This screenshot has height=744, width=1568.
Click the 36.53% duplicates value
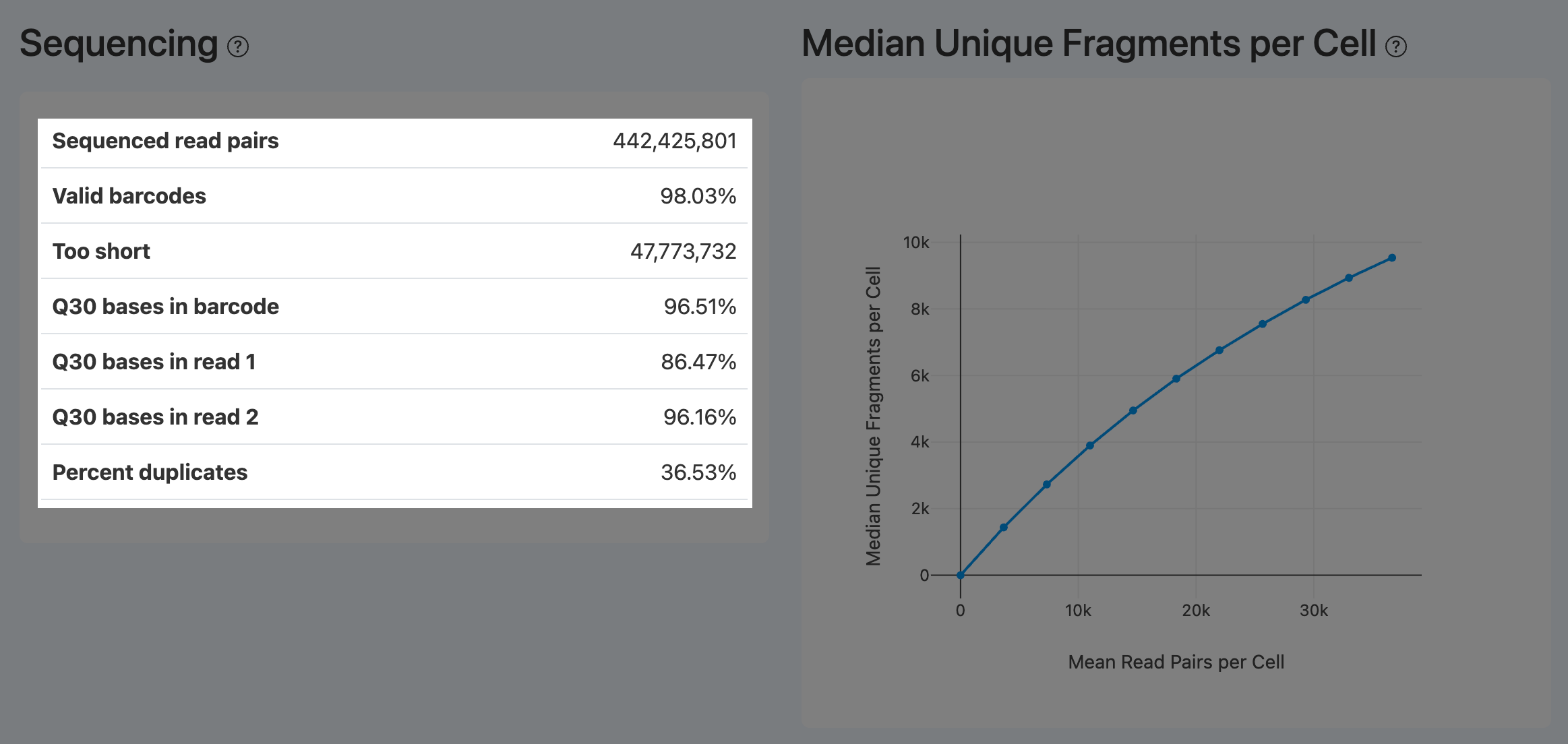click(x=698, y=472)
